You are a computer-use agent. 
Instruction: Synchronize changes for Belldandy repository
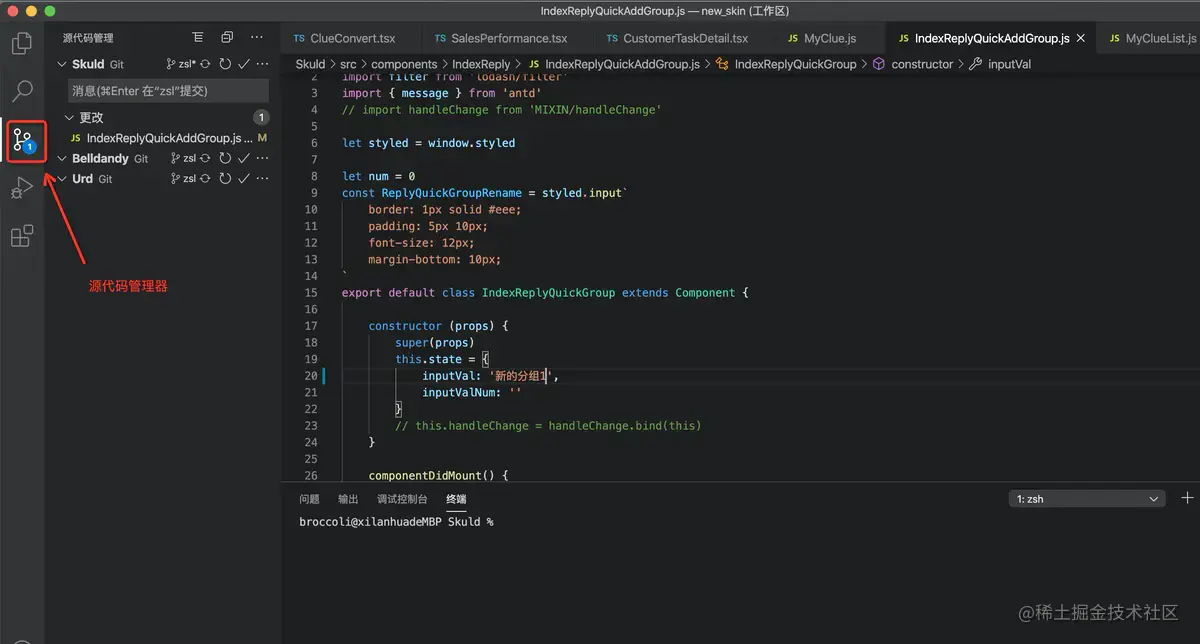[x=205, y=158]
